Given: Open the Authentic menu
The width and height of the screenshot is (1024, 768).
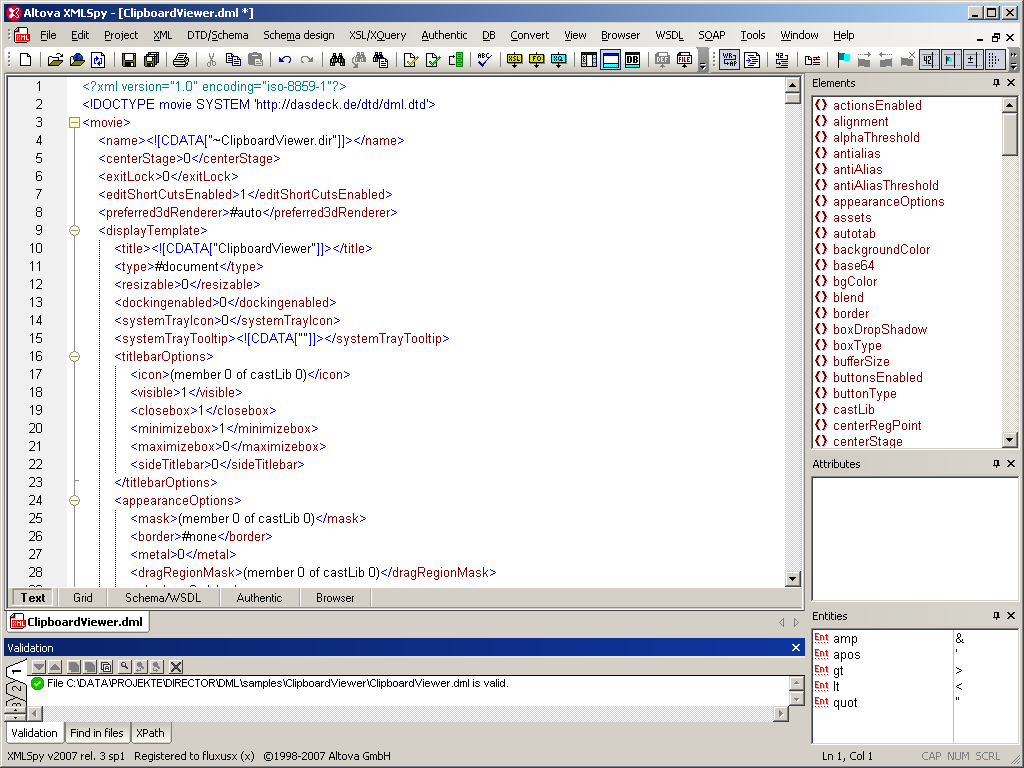Looking at the screenshot, I should (x=444, y=35).
